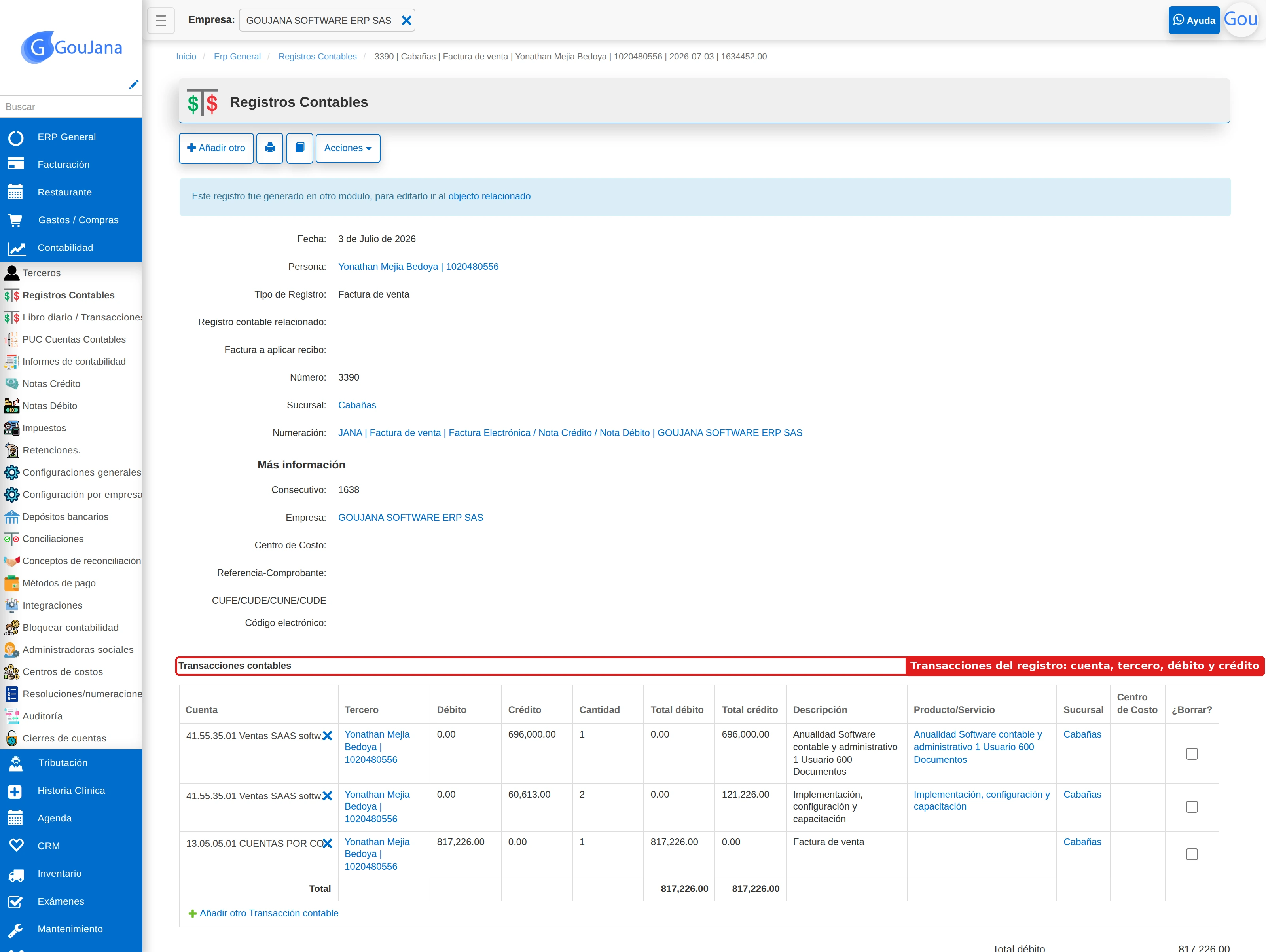Click the Configuraciones generales gear icon

[x=11, y=472]
